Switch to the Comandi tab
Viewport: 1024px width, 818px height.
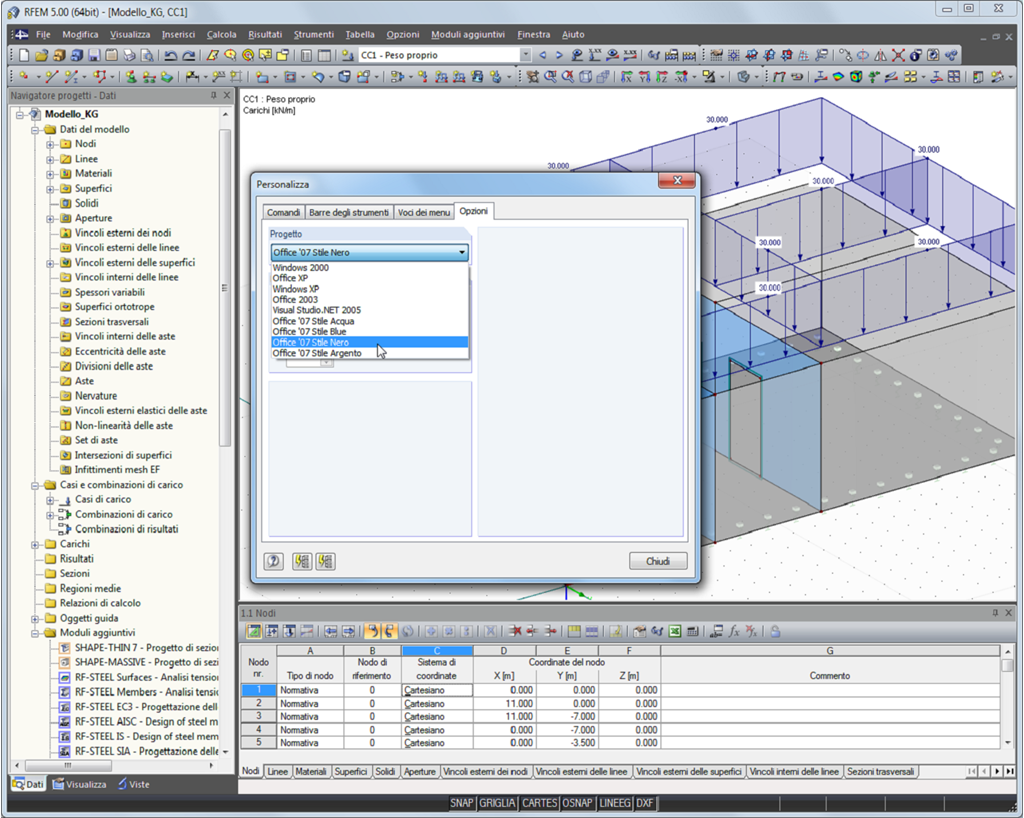[x=283, y=212]
